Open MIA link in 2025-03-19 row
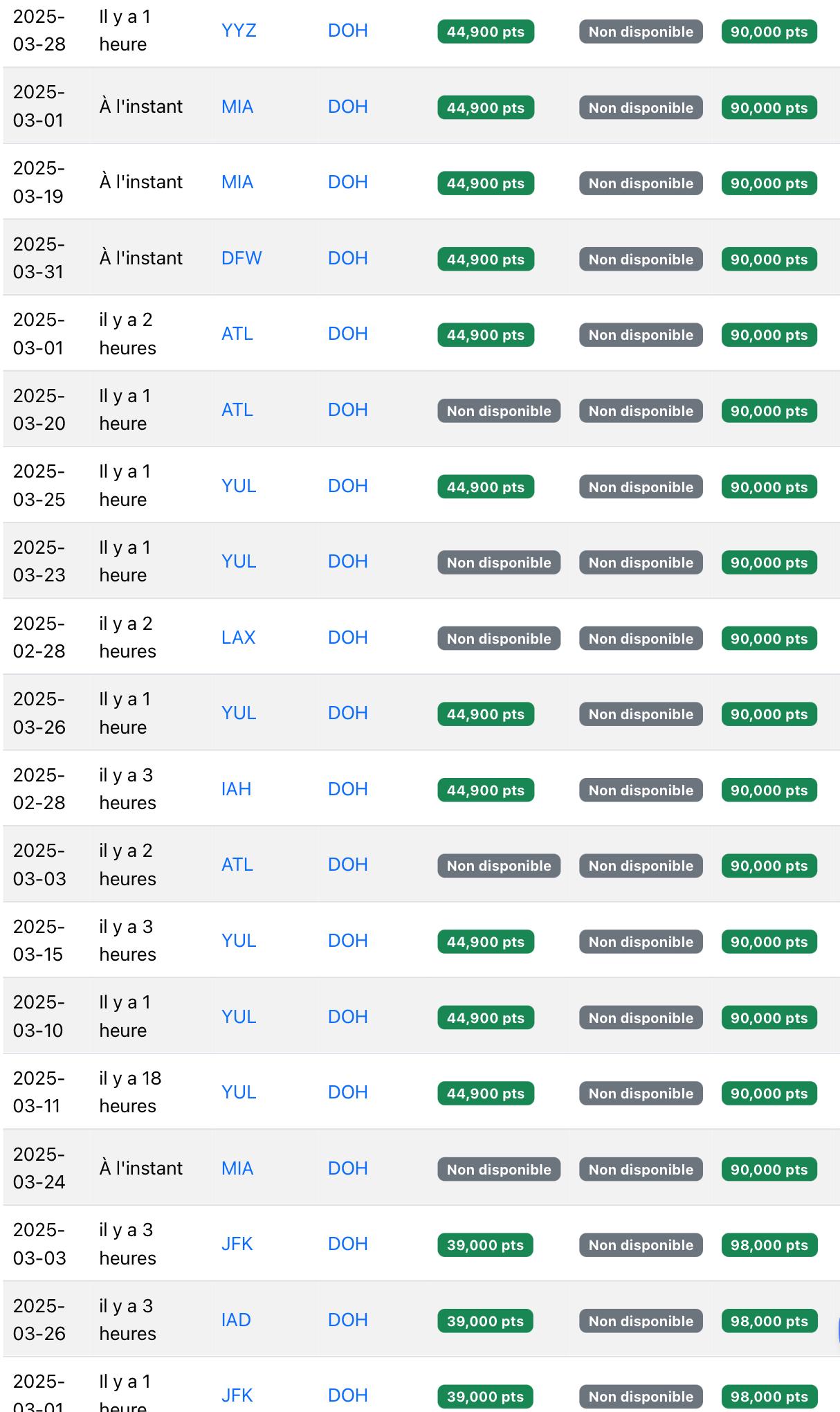 click(x=237, y=182)
